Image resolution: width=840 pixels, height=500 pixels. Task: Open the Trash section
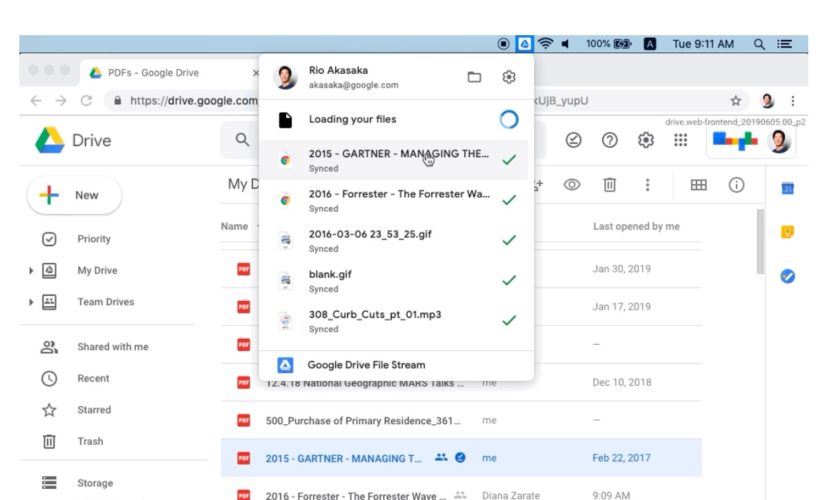90,442
